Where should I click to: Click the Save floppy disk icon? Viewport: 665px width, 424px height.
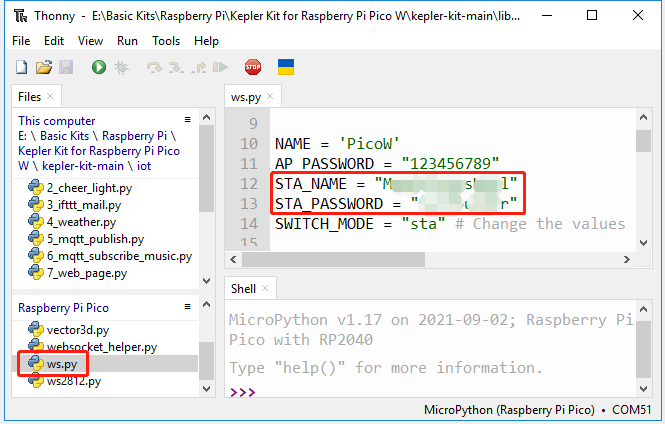coord(66,67)
